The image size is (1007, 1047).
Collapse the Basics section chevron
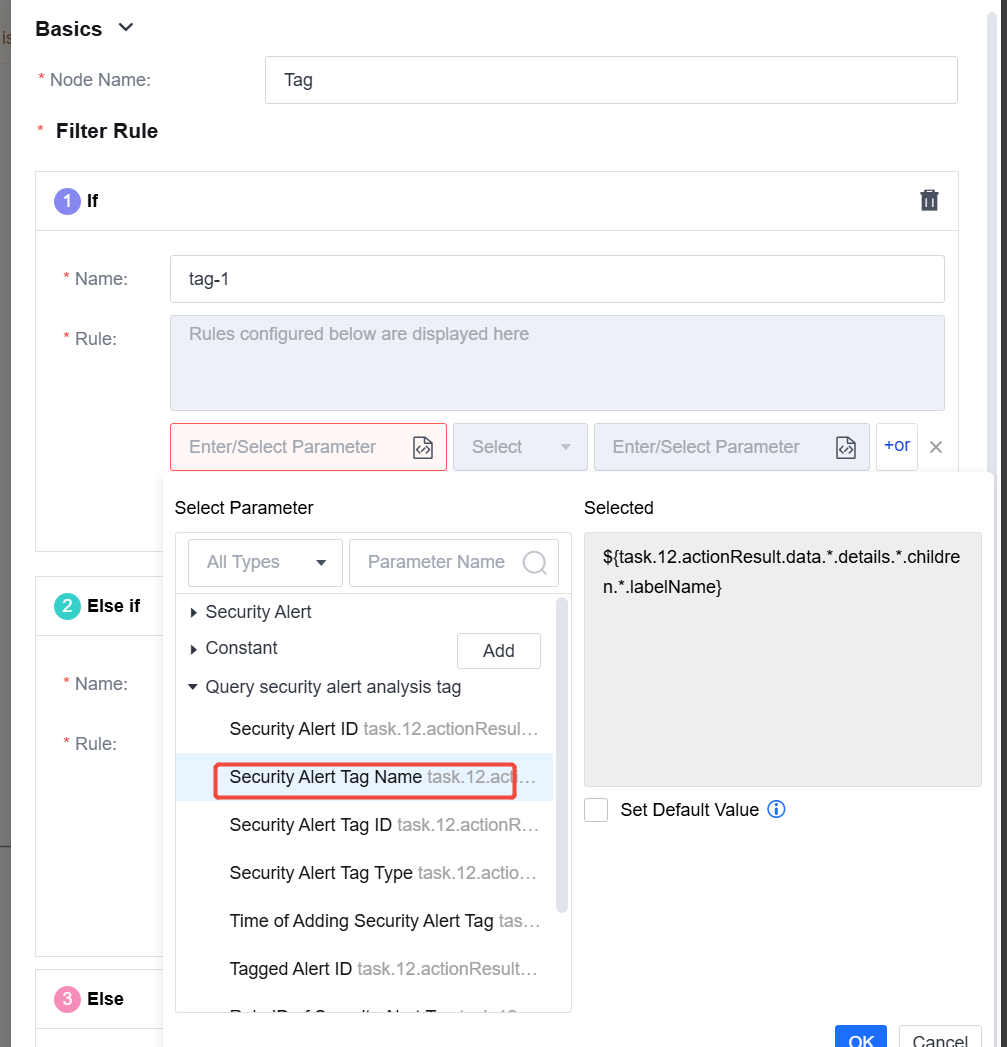(x=126, y=28)
